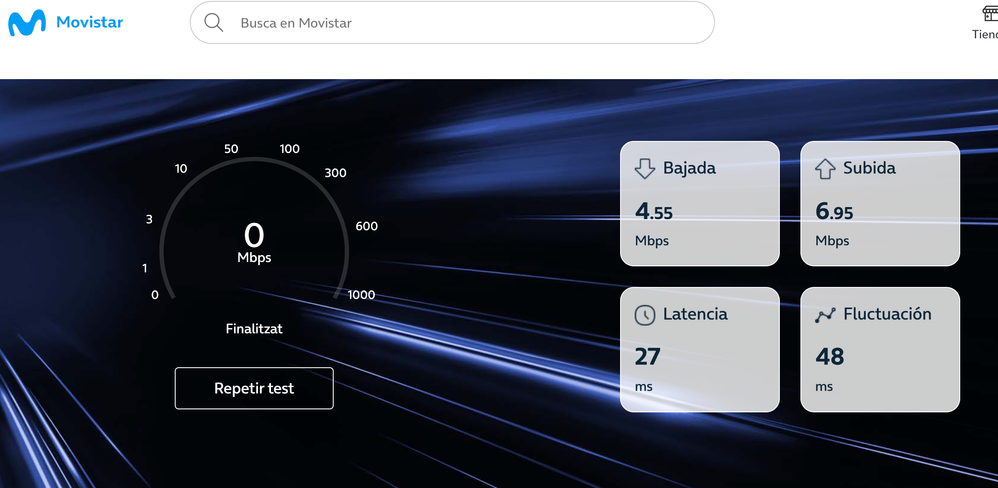This screenshot has height=488, width=998.
Task: Click the 27 latency value
Action: [647, 357]
